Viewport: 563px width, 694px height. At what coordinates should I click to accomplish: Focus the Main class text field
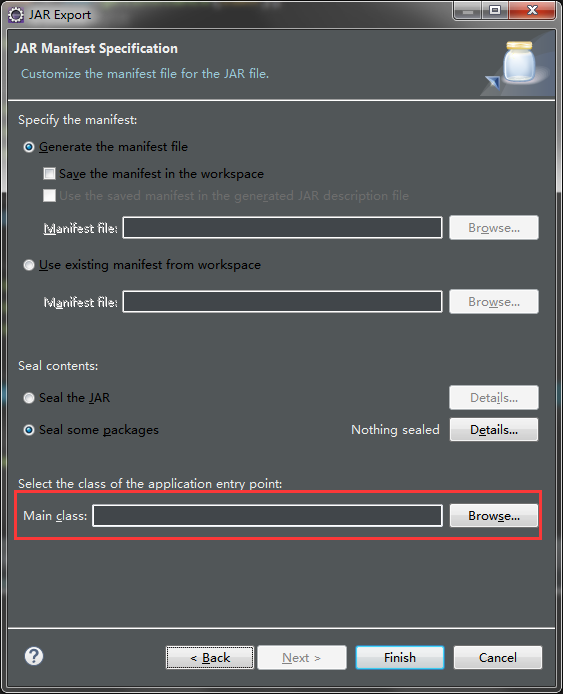tap(267, 516)
